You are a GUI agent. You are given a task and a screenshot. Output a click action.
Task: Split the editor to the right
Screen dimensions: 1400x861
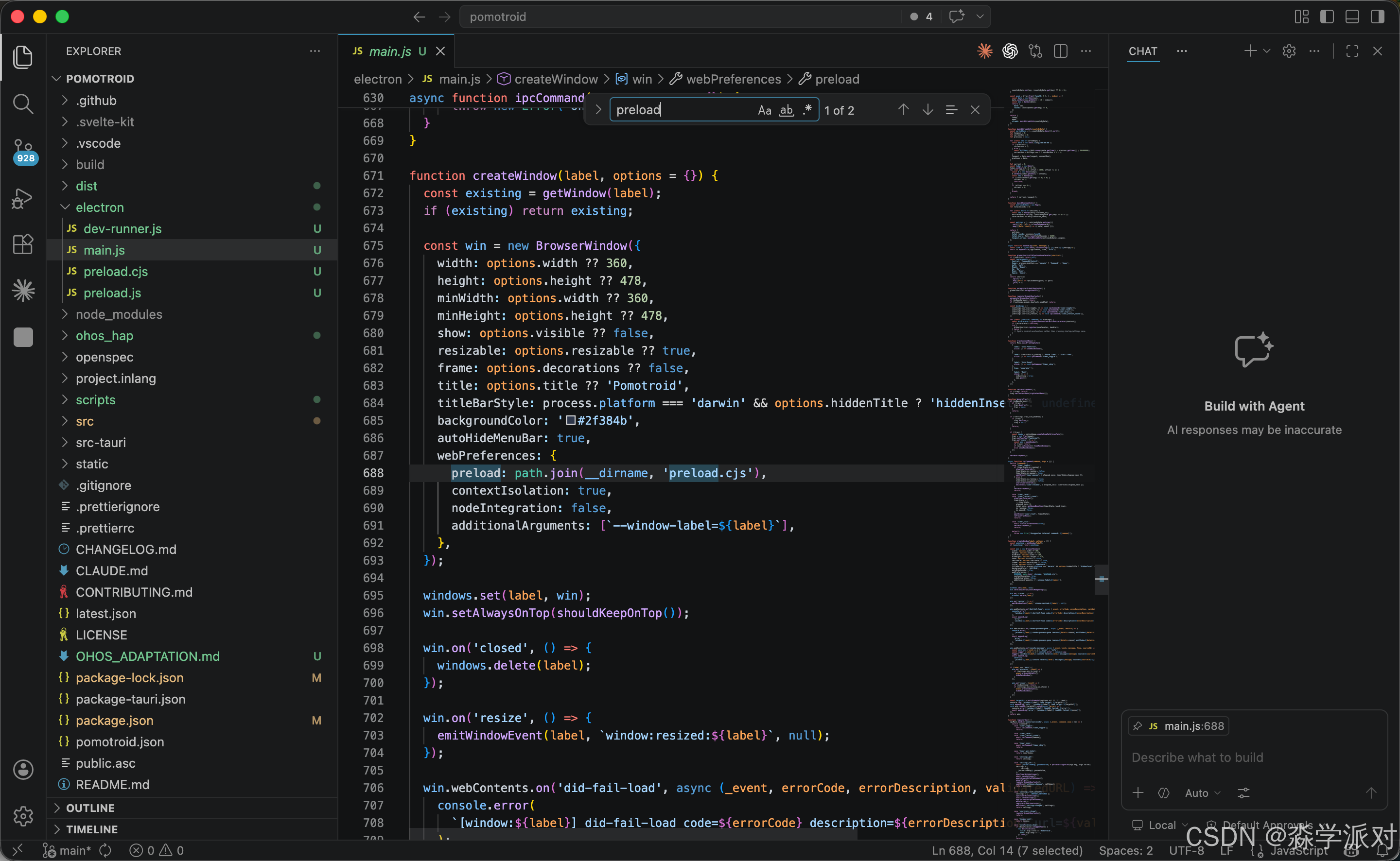(x=1061, y=51)
